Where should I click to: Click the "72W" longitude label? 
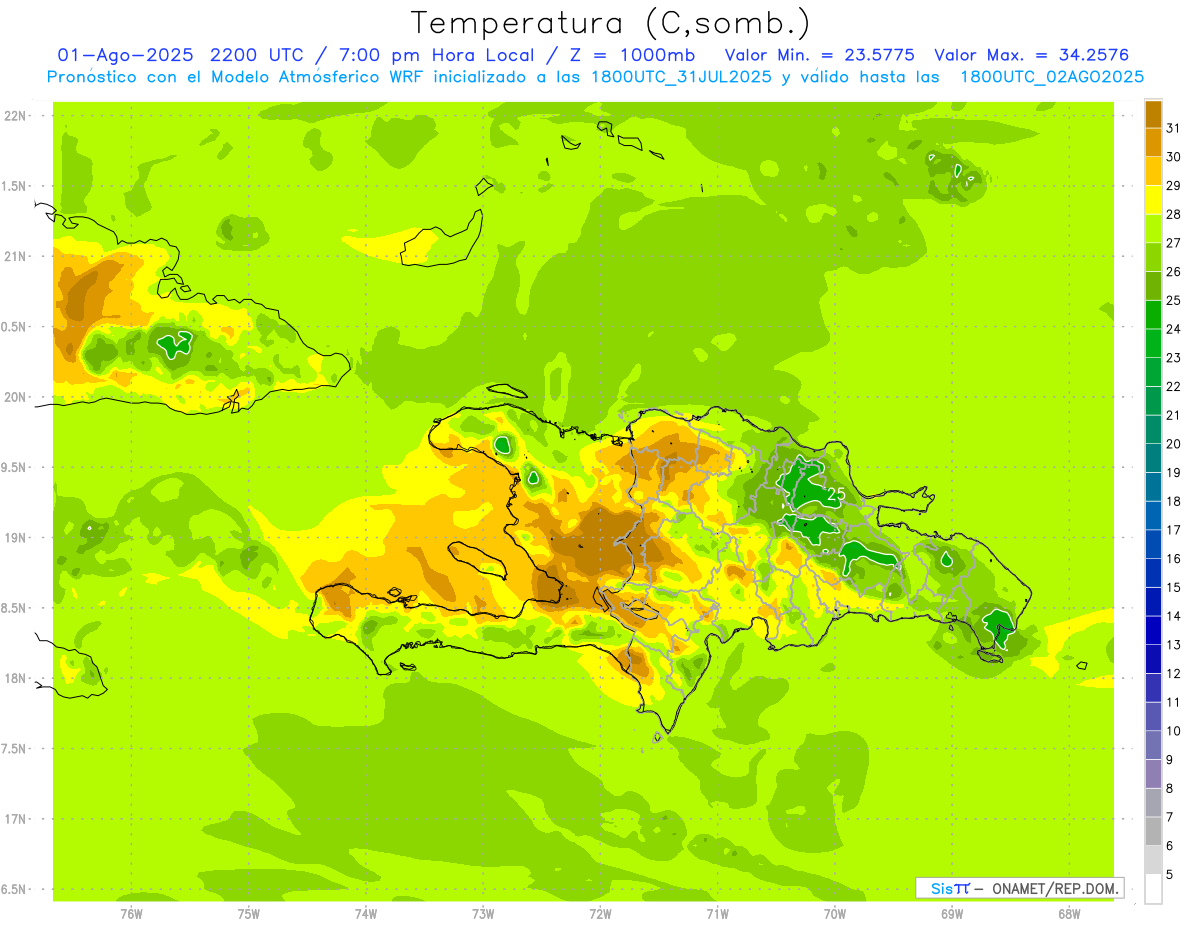pos(600,913)
